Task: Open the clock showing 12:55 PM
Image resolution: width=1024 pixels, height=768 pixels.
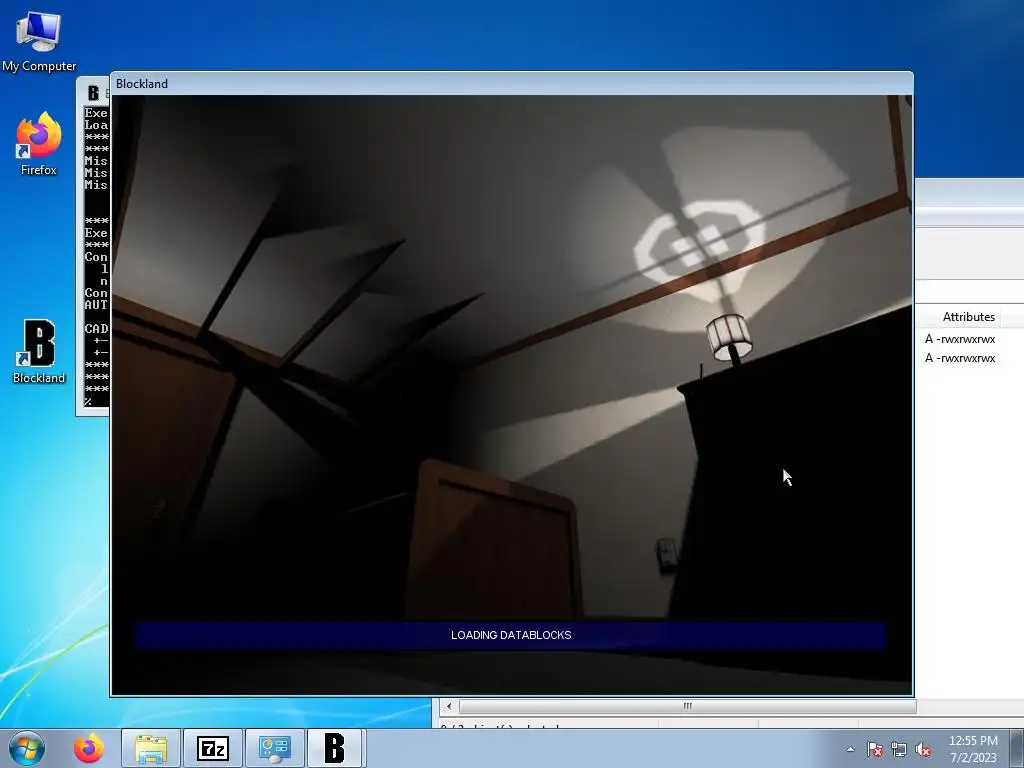Action: pyautogui.click(x=973, y=749)
